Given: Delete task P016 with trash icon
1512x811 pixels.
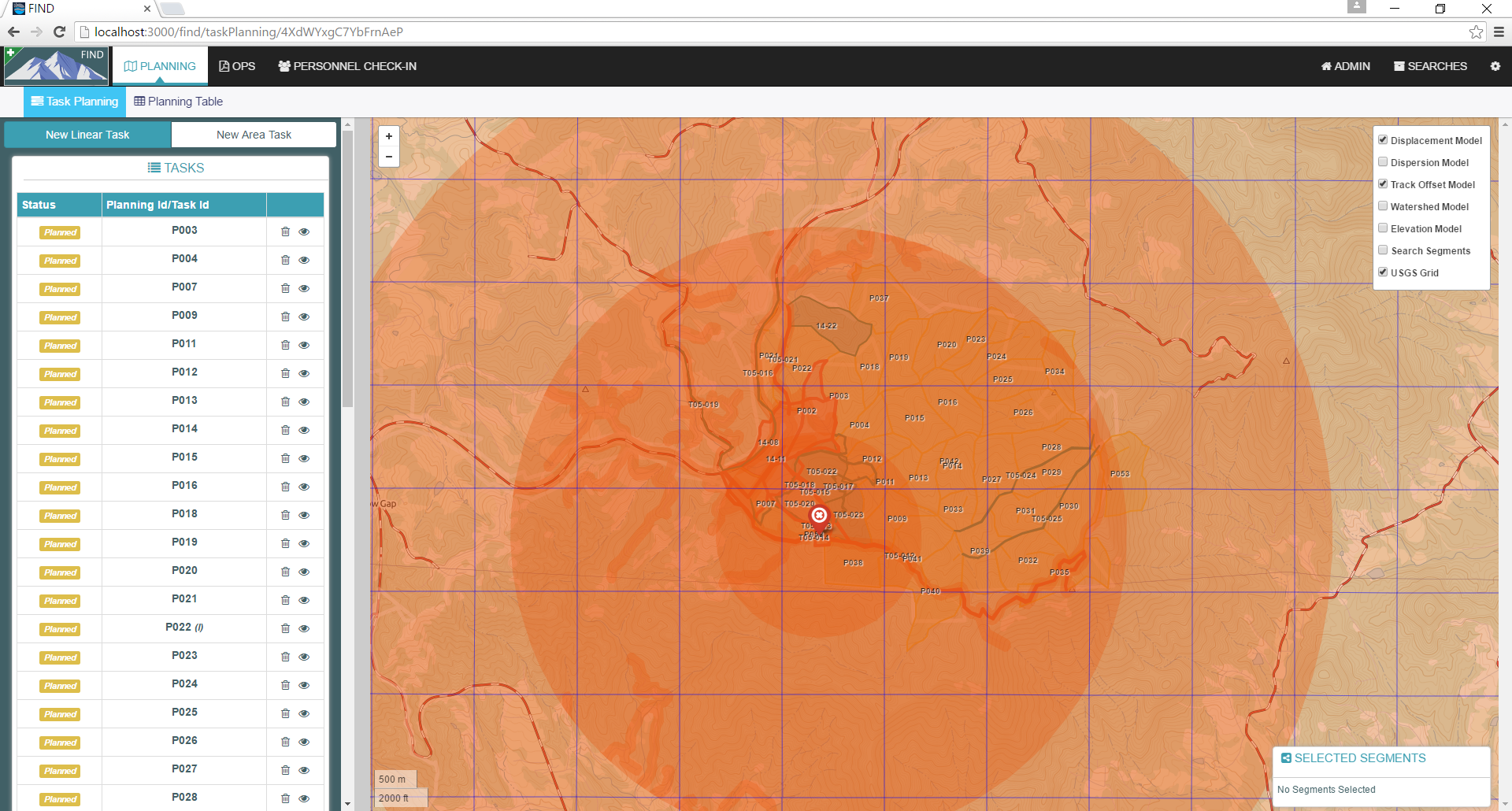Looking at the screenshot, I should [x=285, y=487].
